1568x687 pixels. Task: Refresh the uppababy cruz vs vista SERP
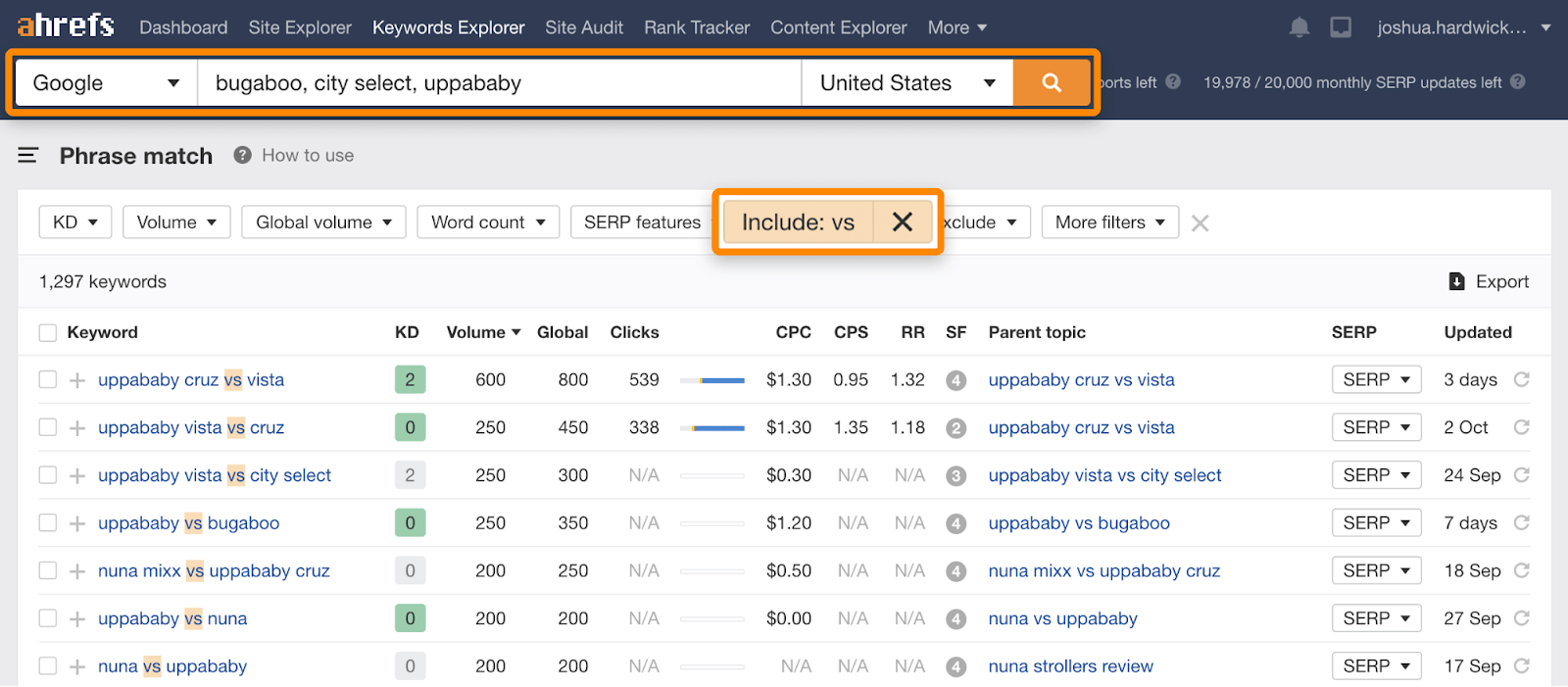[1521, 380]
